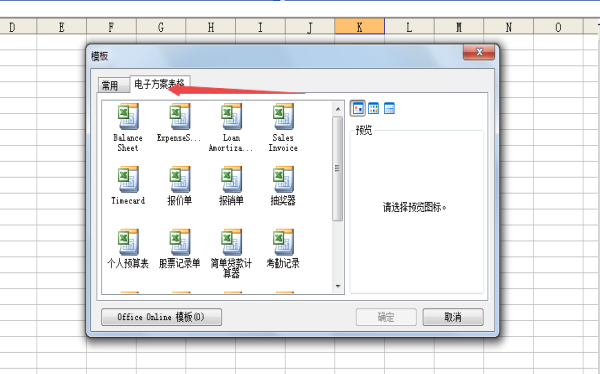The image size is (600, 374).
Task: Click the Office Online 模板 button
Action: point(161,317)
